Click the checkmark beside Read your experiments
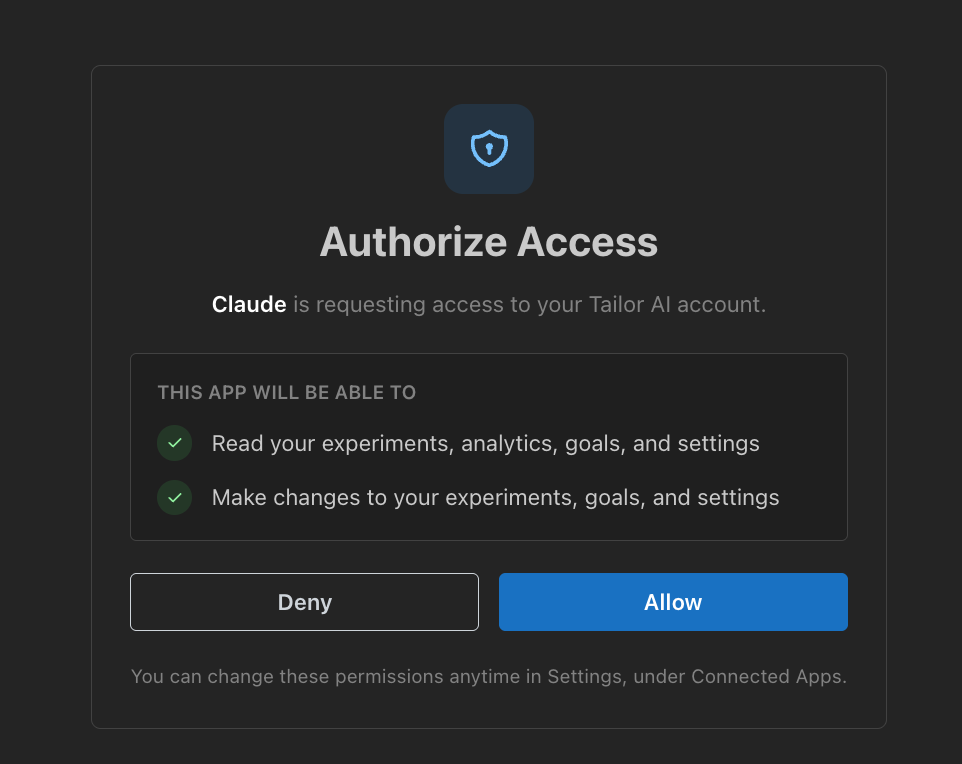The width and height of the screenshot is (962, 764). pyautogui.click(x=175, y=443)
